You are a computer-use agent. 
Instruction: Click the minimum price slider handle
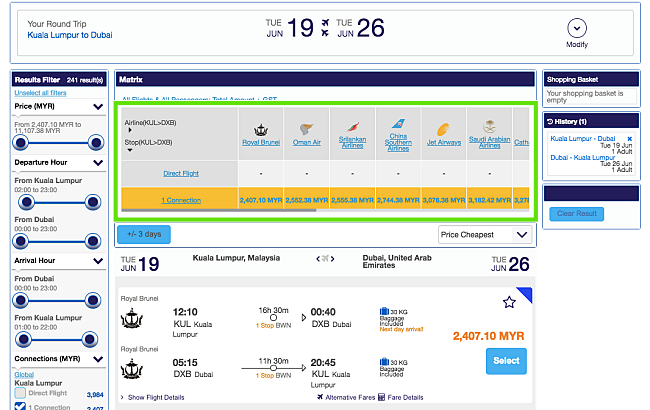pyautogui.click(x=20, y=143)
